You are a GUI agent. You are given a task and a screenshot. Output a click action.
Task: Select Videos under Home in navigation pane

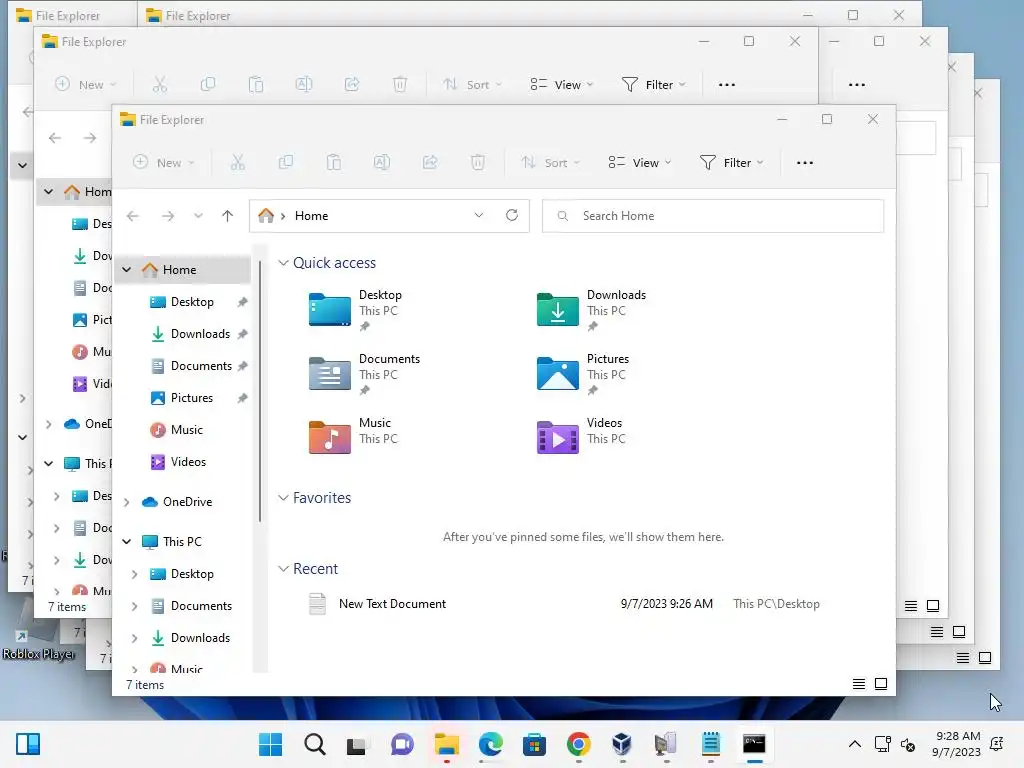(188, 462)
